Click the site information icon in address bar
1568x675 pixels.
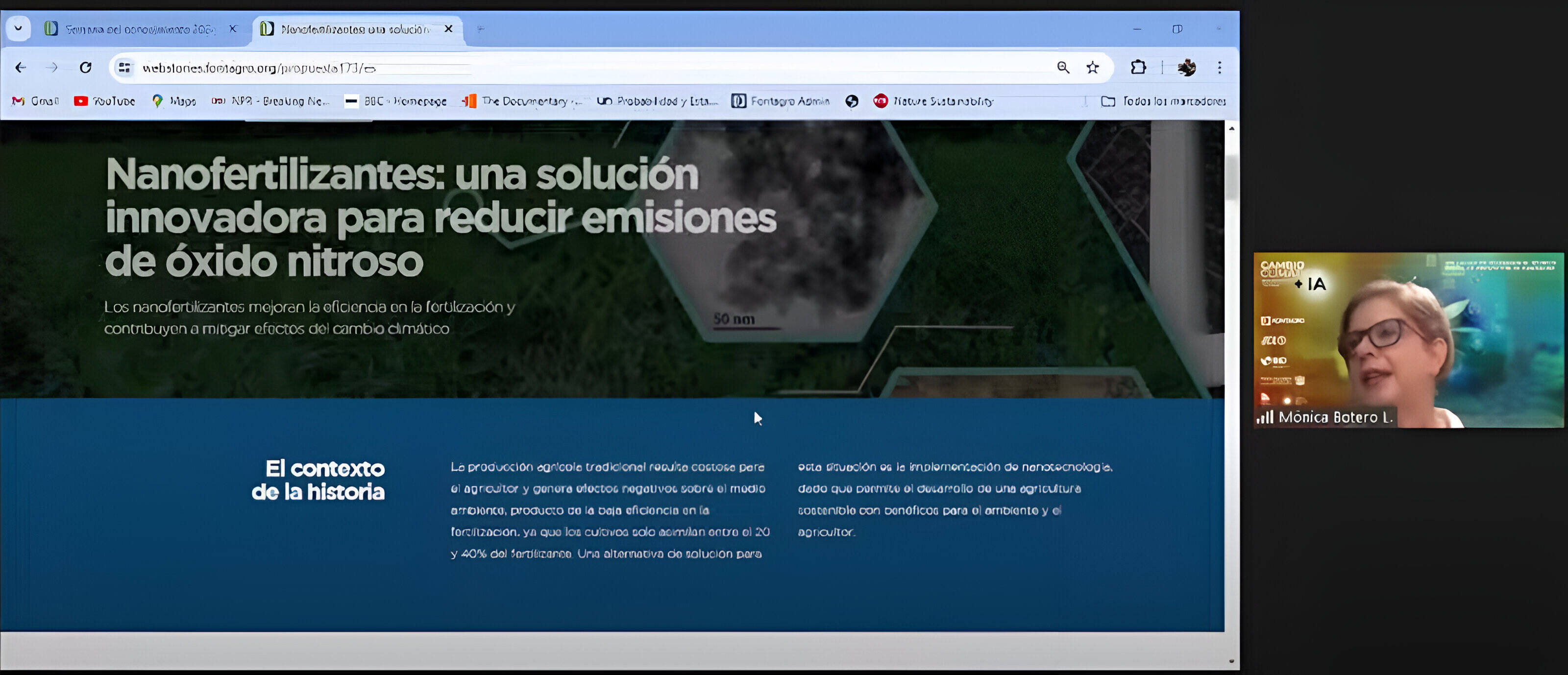point(124,68)
